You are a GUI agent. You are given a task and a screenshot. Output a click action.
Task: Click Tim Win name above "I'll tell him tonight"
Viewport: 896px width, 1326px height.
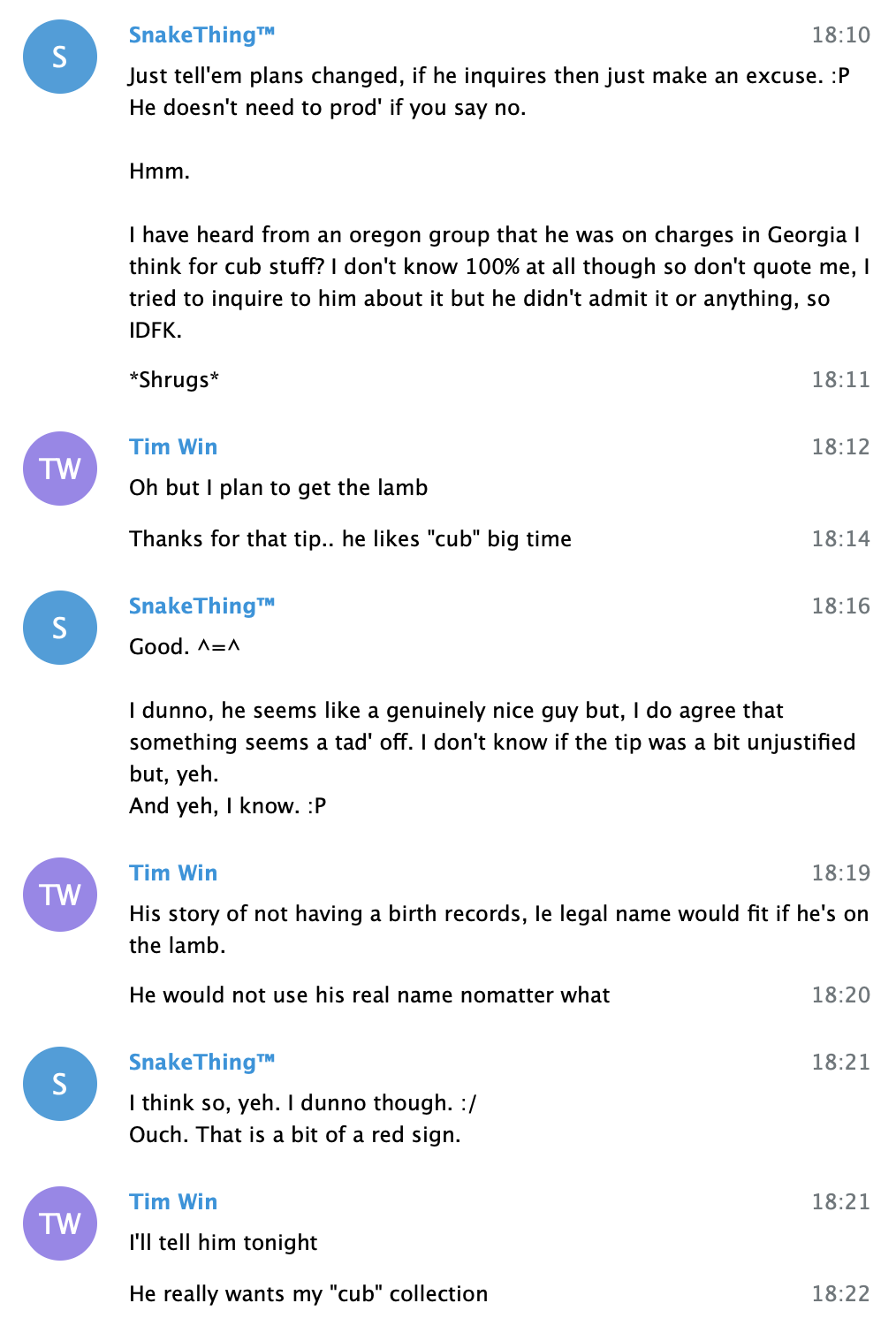173,1202
